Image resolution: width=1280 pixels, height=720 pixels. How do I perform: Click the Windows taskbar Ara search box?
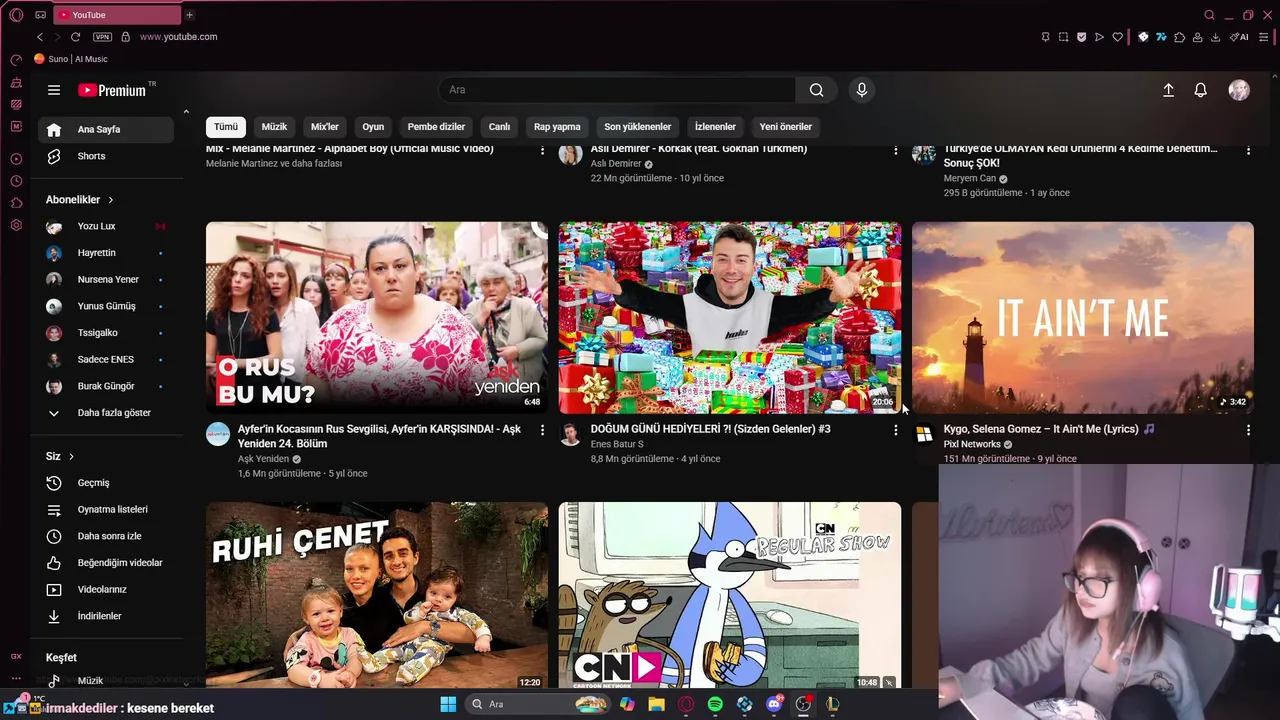[x=538, y=704]
